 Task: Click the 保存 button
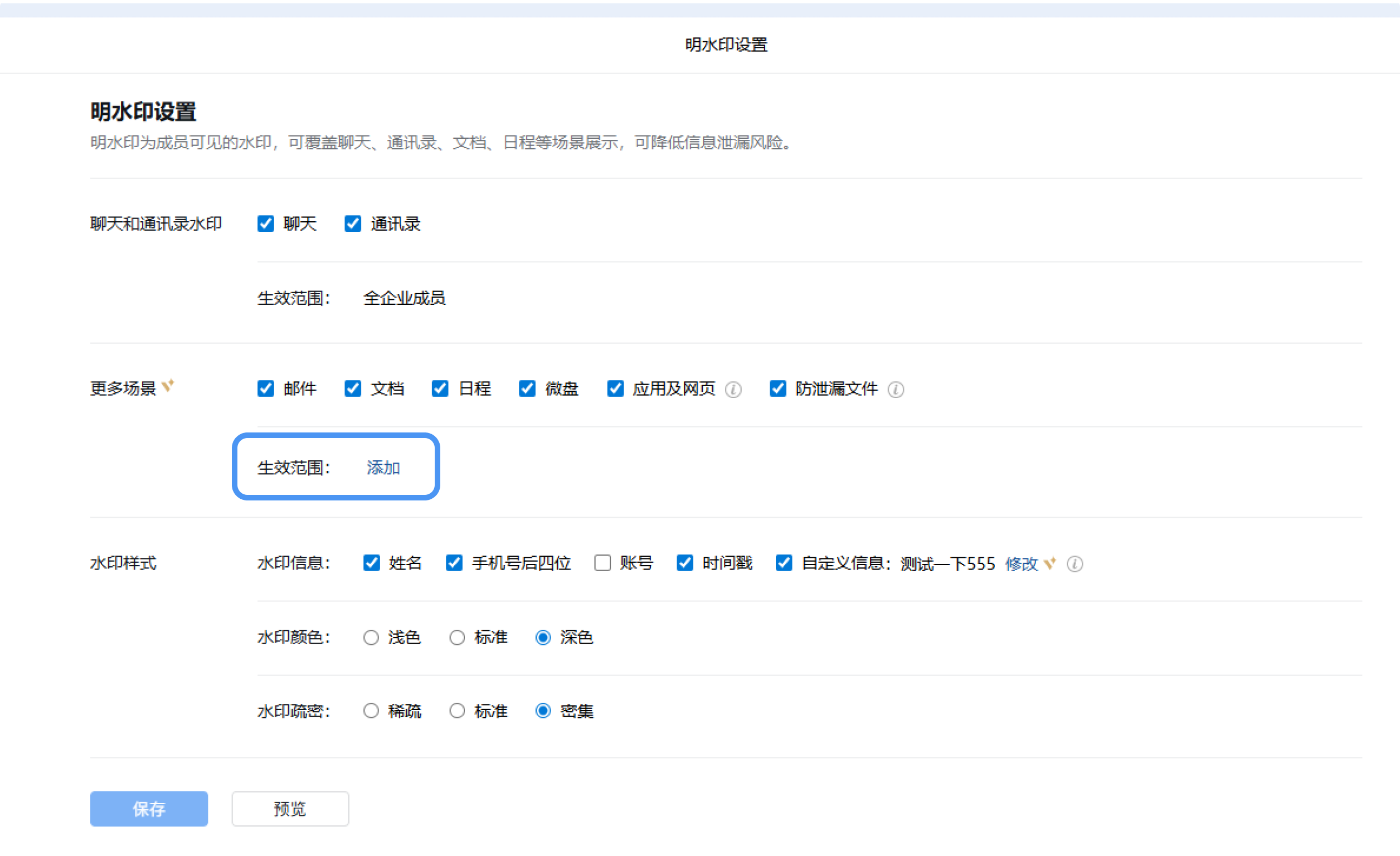pos(149,809)
